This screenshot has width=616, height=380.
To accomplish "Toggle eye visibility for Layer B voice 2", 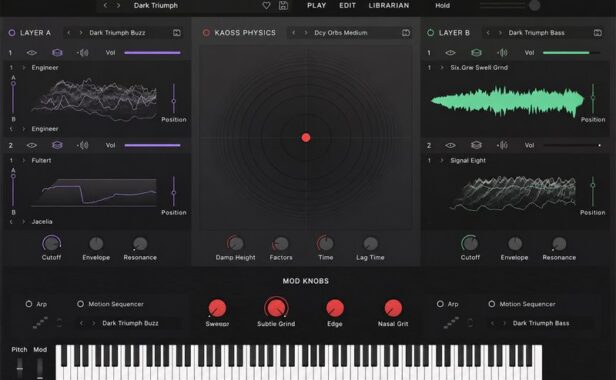I will point(451,145).
